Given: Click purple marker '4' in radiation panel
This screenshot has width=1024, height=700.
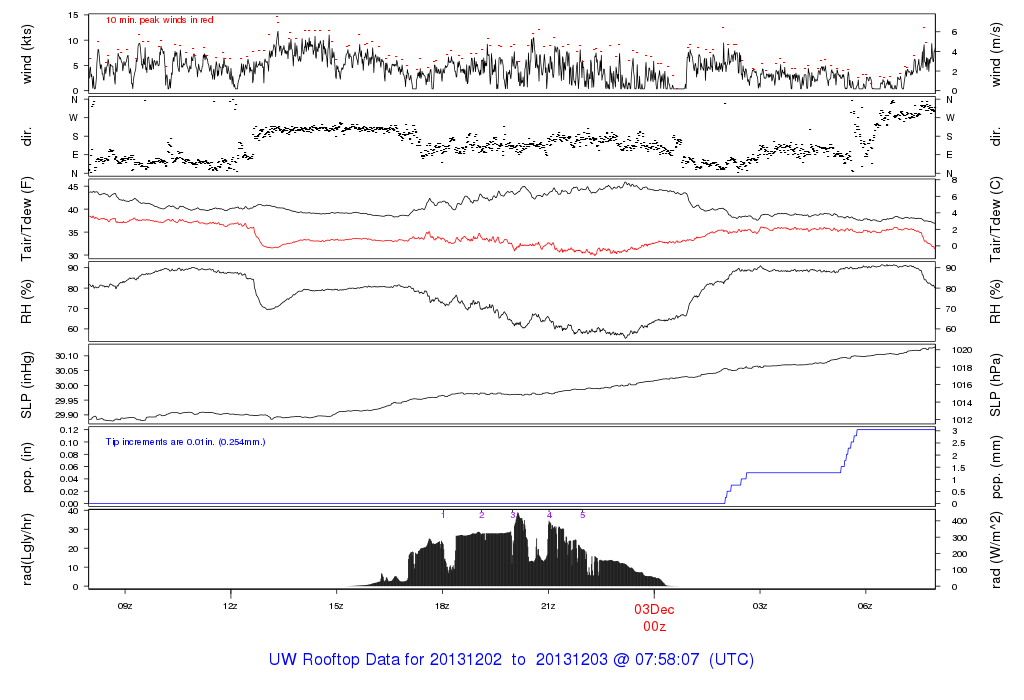Looking at the screenshot, I should click(x=549, y=515).
